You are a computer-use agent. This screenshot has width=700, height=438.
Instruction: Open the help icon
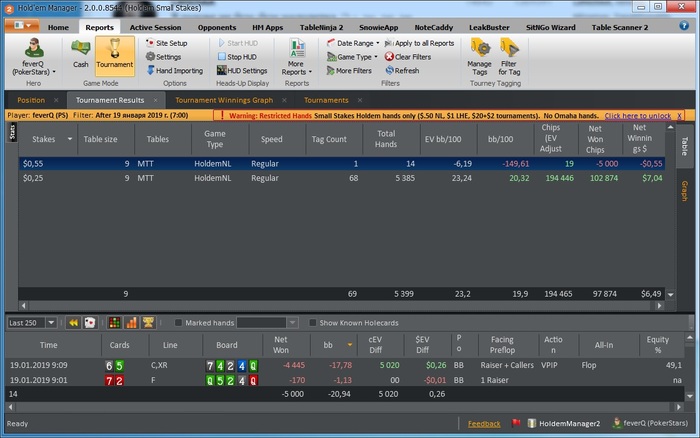tap(684, 26)
